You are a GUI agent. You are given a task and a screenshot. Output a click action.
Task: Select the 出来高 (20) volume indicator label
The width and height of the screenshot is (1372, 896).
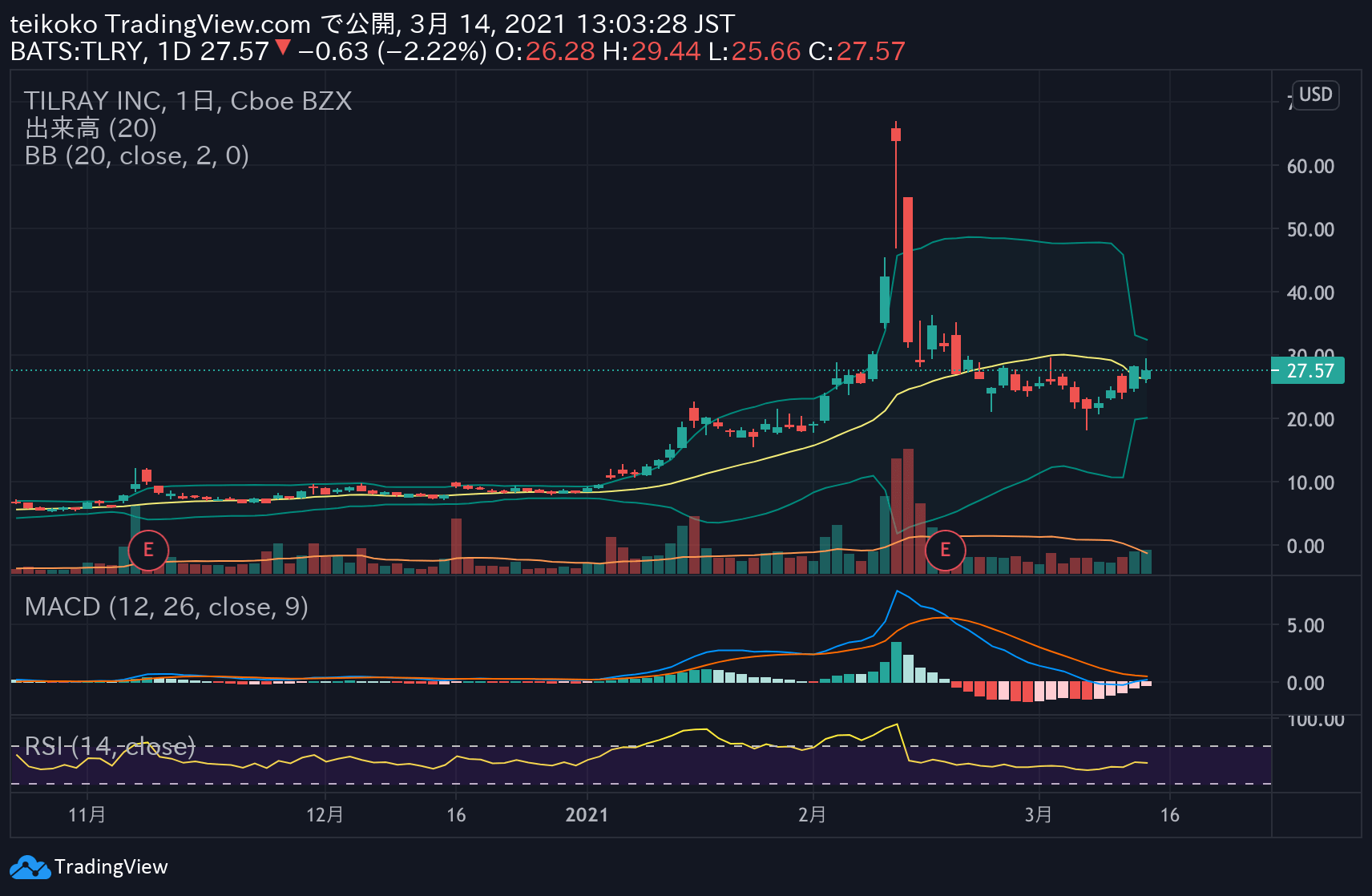click(91, 128)
